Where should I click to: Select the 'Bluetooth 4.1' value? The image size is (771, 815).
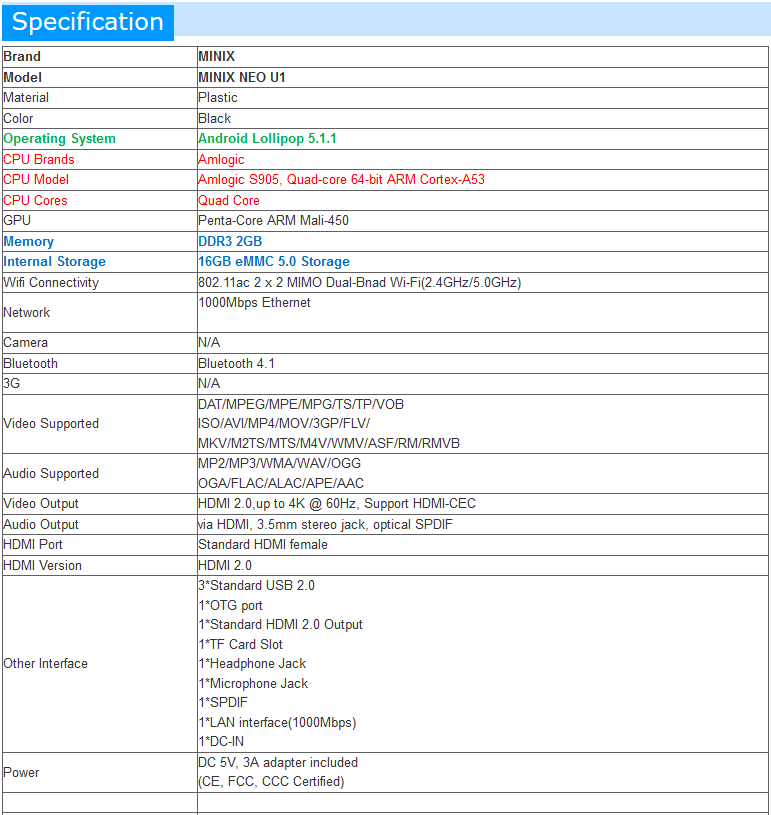(x=236, y=364)
